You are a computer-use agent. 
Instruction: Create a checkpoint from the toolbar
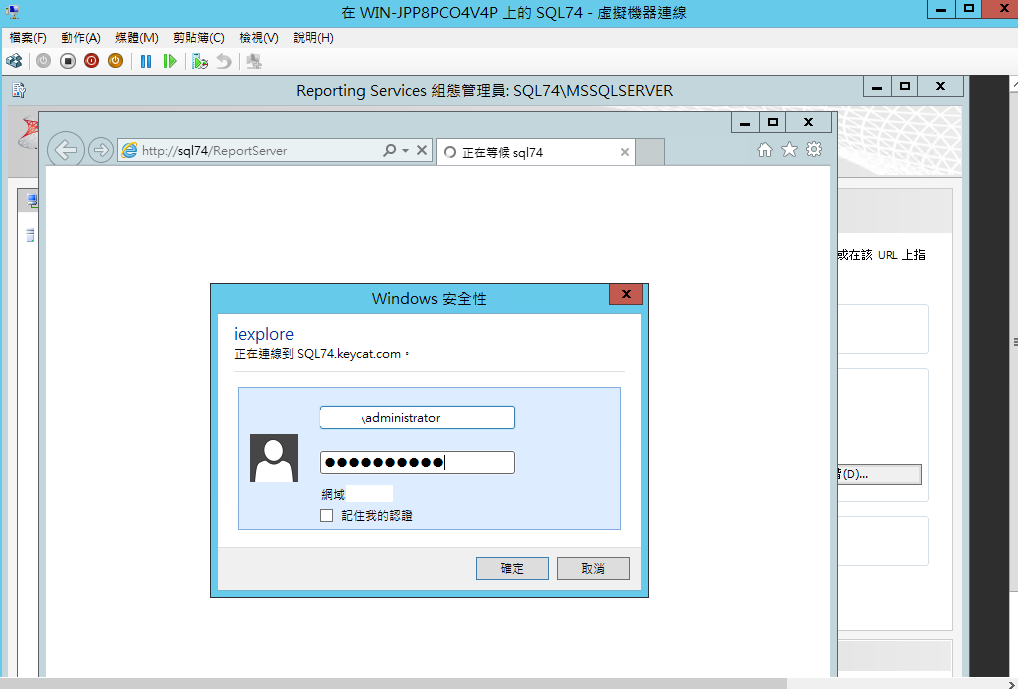point(200,62)
